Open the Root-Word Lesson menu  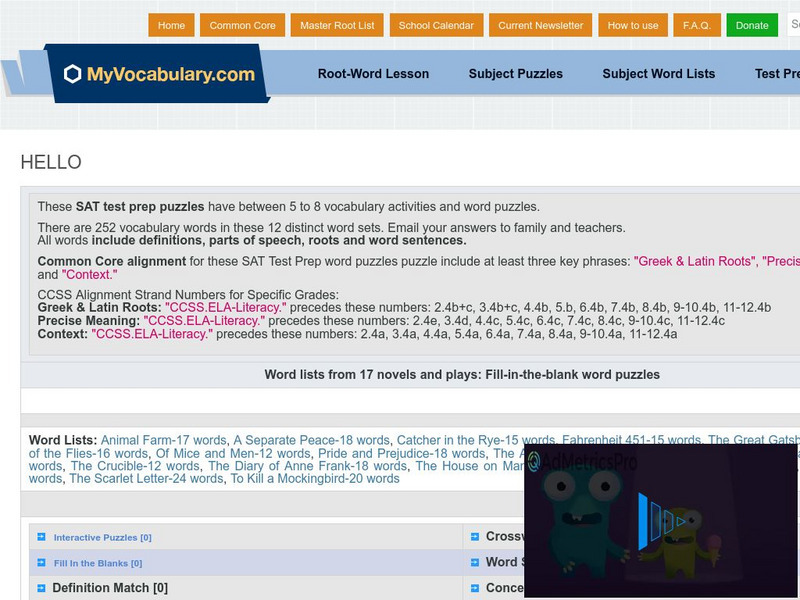[373, 73]
